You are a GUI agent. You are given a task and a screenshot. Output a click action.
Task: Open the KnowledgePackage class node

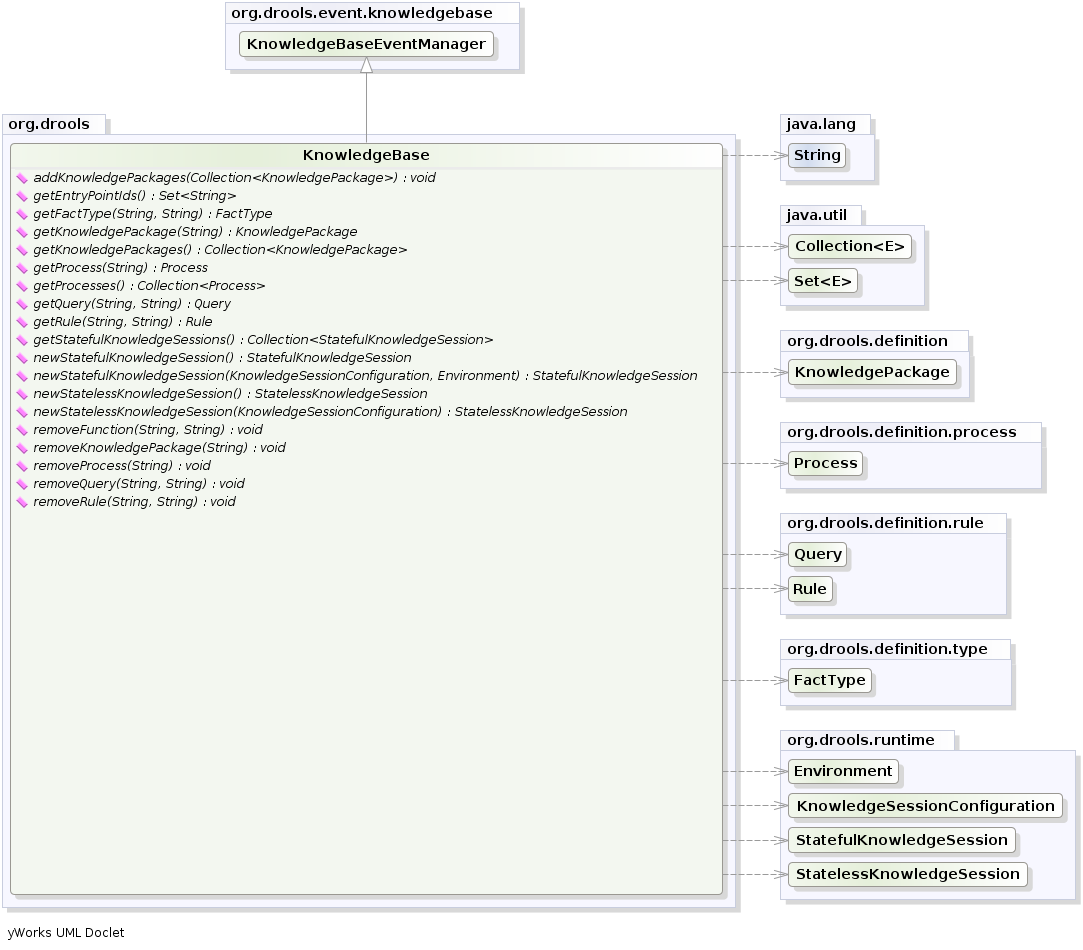871,373
